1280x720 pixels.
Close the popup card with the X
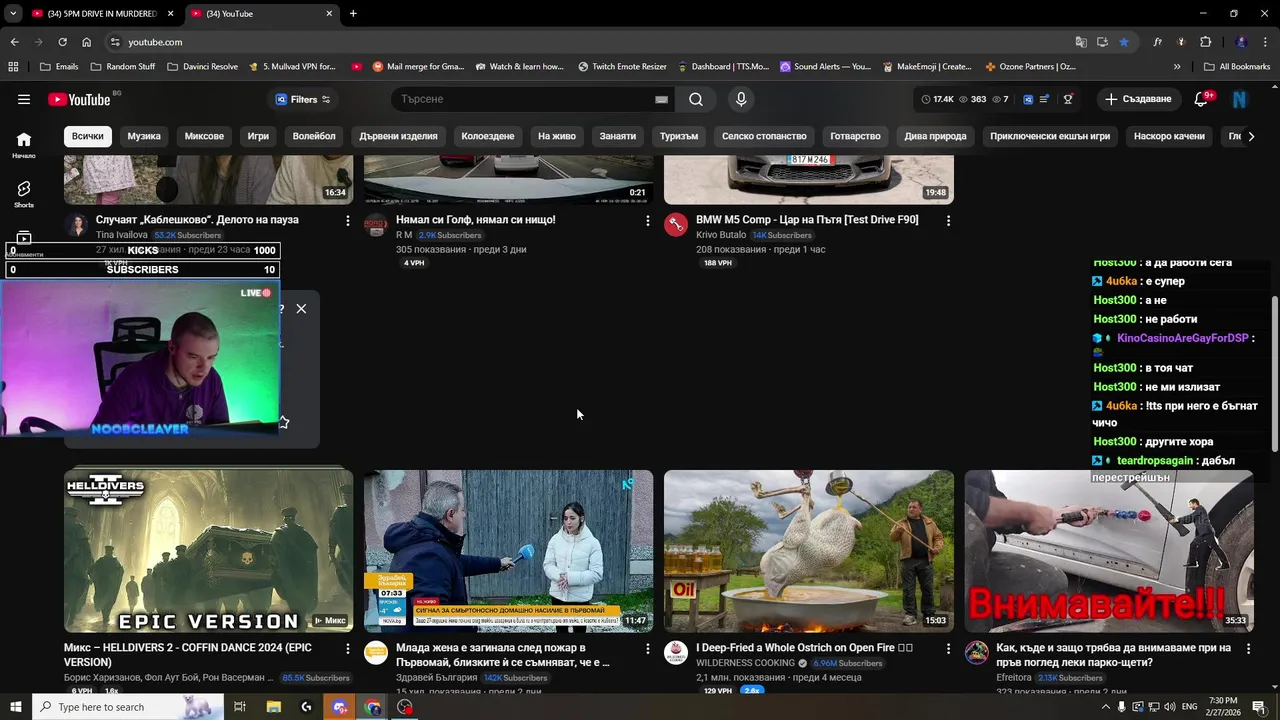click(301, 308)
